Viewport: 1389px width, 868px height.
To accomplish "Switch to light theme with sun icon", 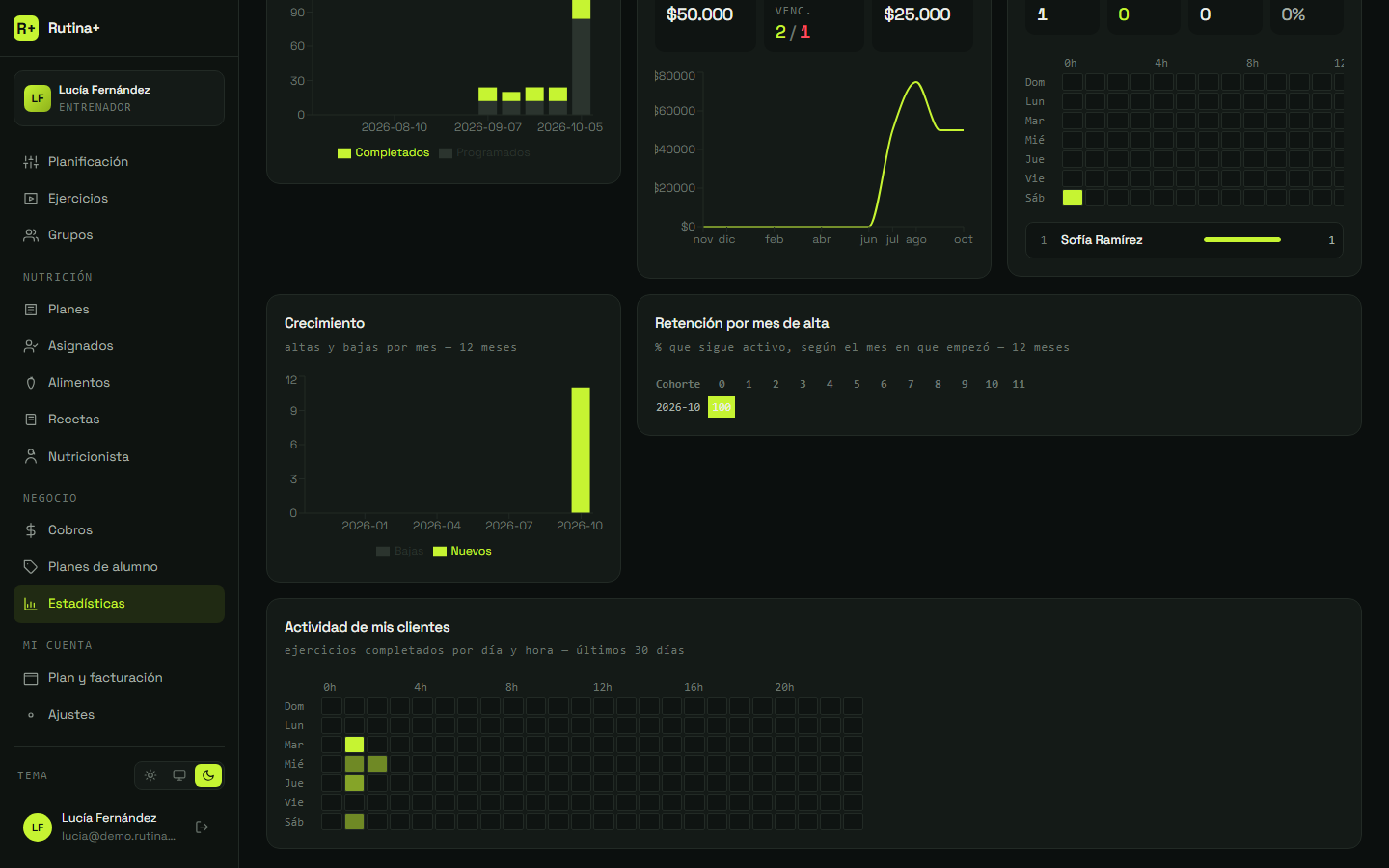I will (150, 775).
